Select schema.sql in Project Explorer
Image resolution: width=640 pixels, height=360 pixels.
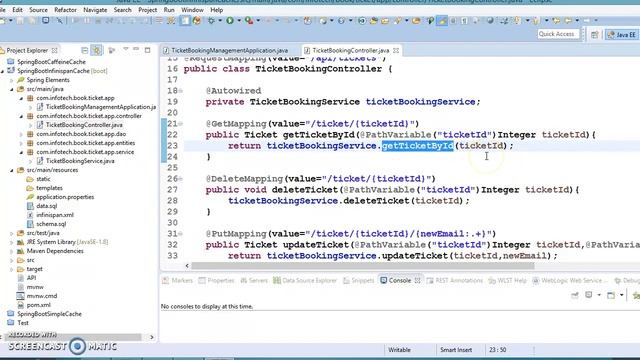51,224
